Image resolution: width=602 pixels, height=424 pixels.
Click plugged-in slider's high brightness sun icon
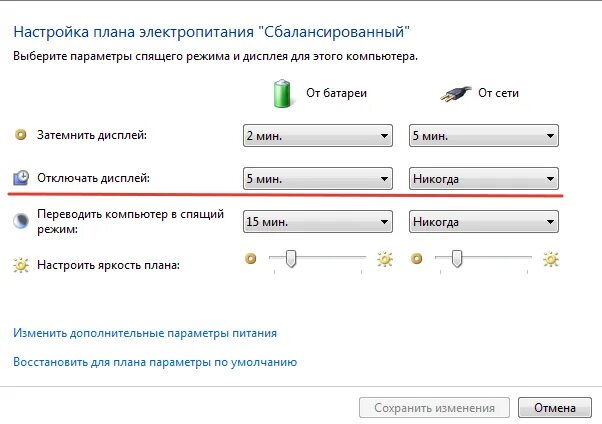pyautogui.click(x=550, y=259)
